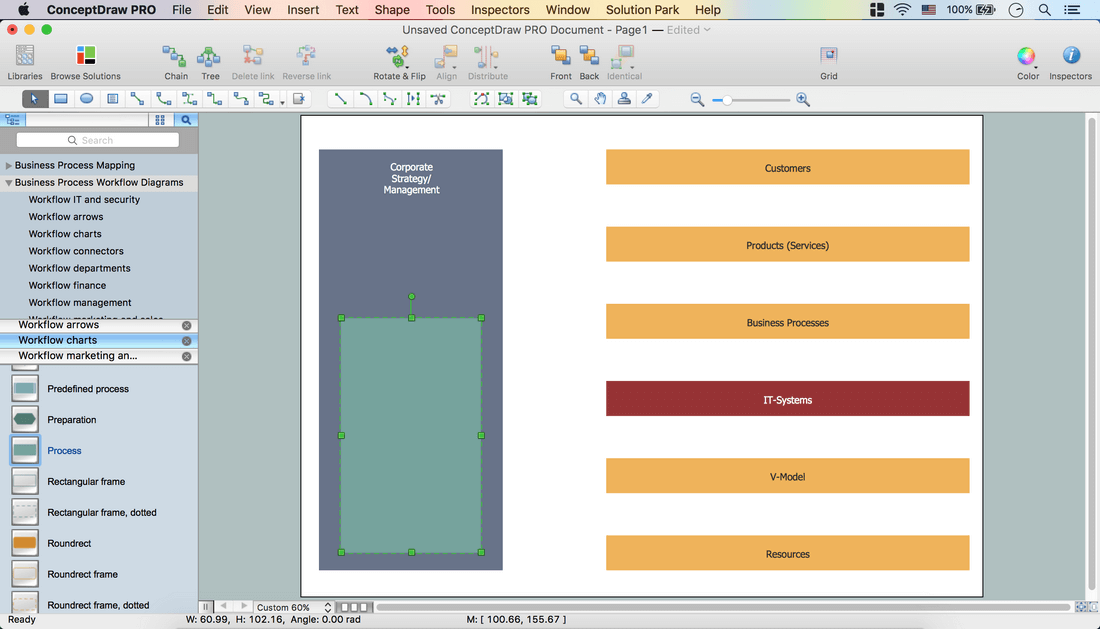The image size is (1100, 629).
Task: Click the Rotate & Flip icon
Action: coord(398,57)
